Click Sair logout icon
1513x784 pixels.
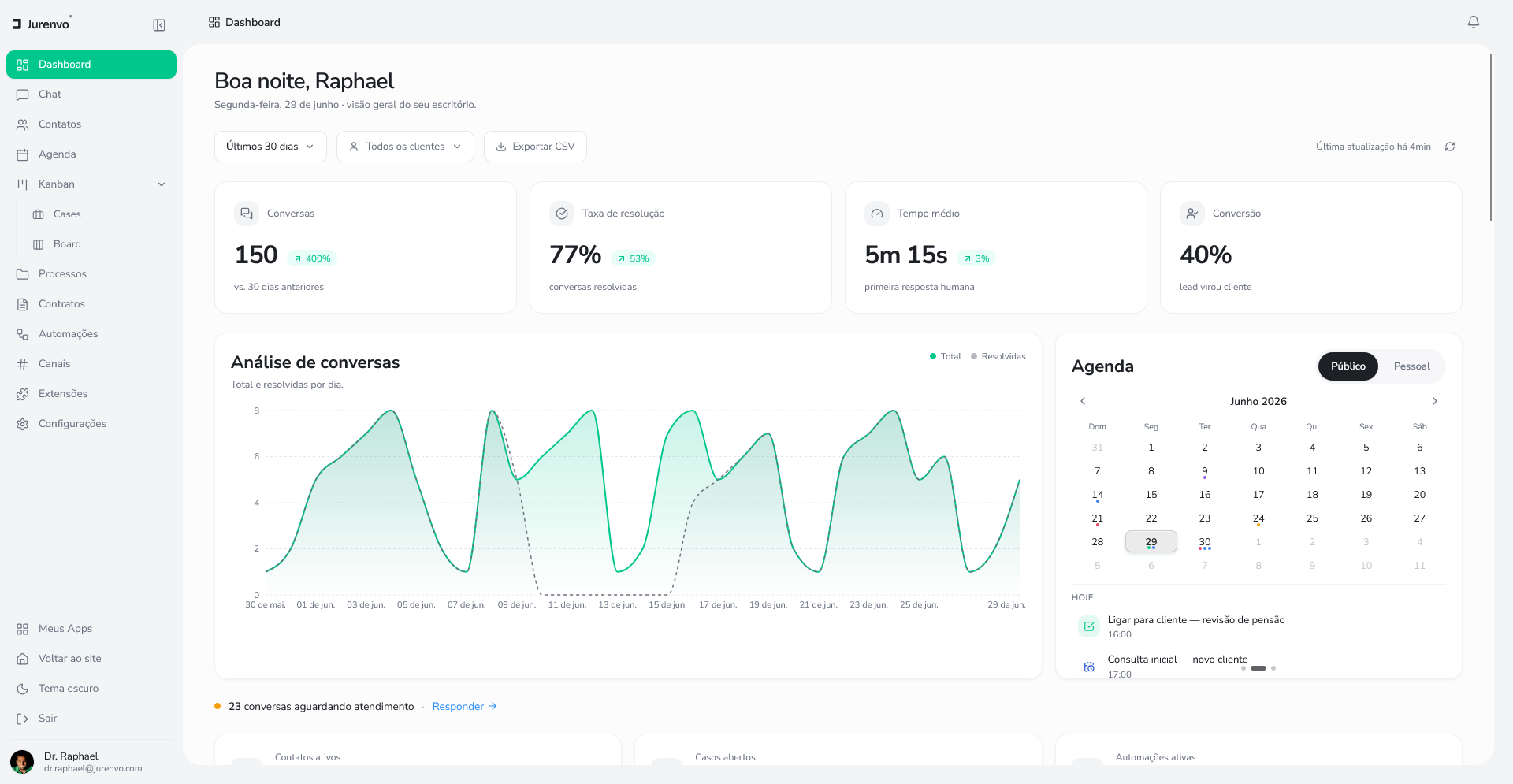tap(23, 719)
